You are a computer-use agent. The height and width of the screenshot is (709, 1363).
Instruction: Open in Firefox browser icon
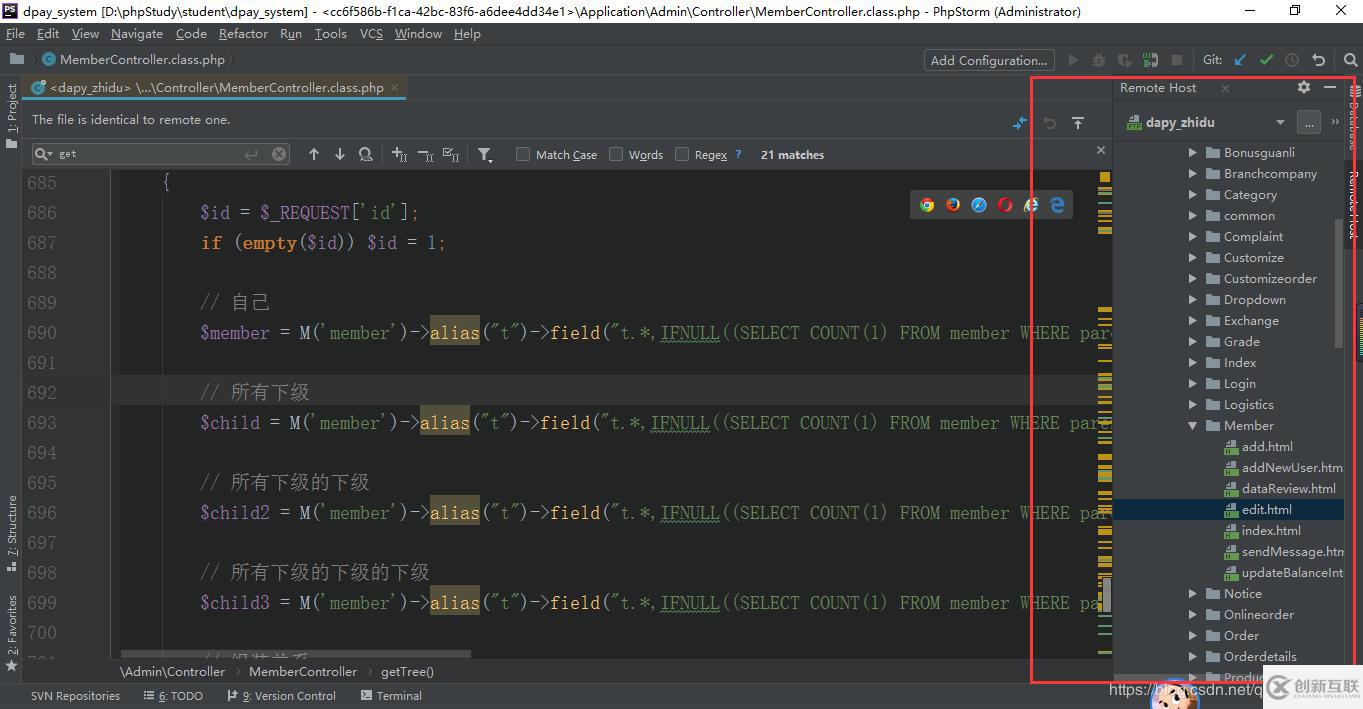(953, 205)
